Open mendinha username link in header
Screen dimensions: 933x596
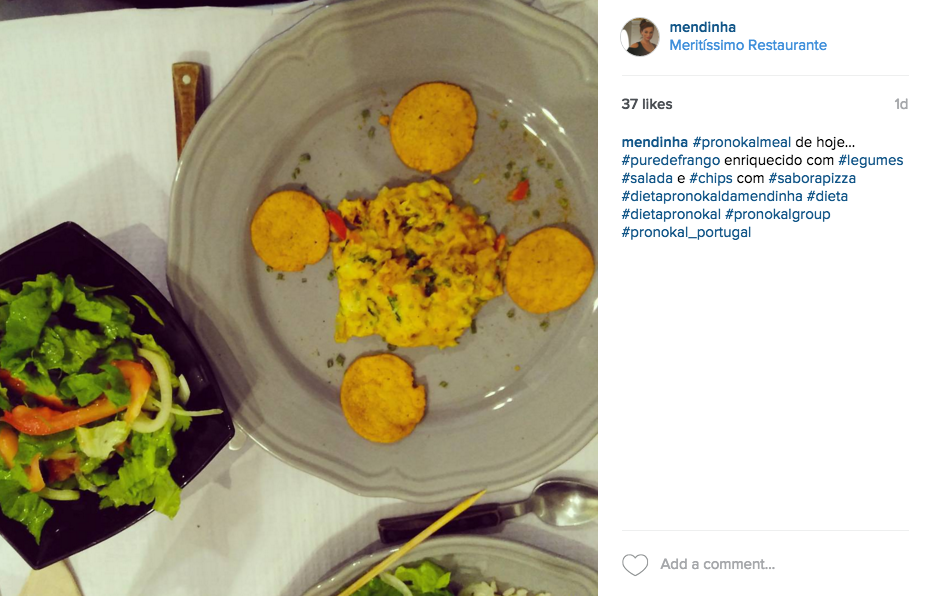click(x=703, y=27)
